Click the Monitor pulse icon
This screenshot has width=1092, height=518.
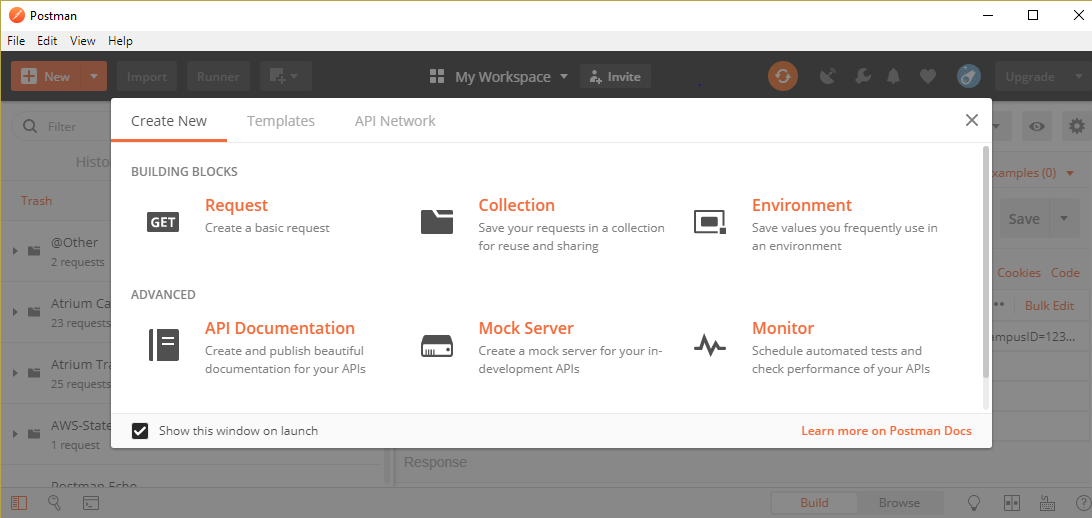point(710,345)
